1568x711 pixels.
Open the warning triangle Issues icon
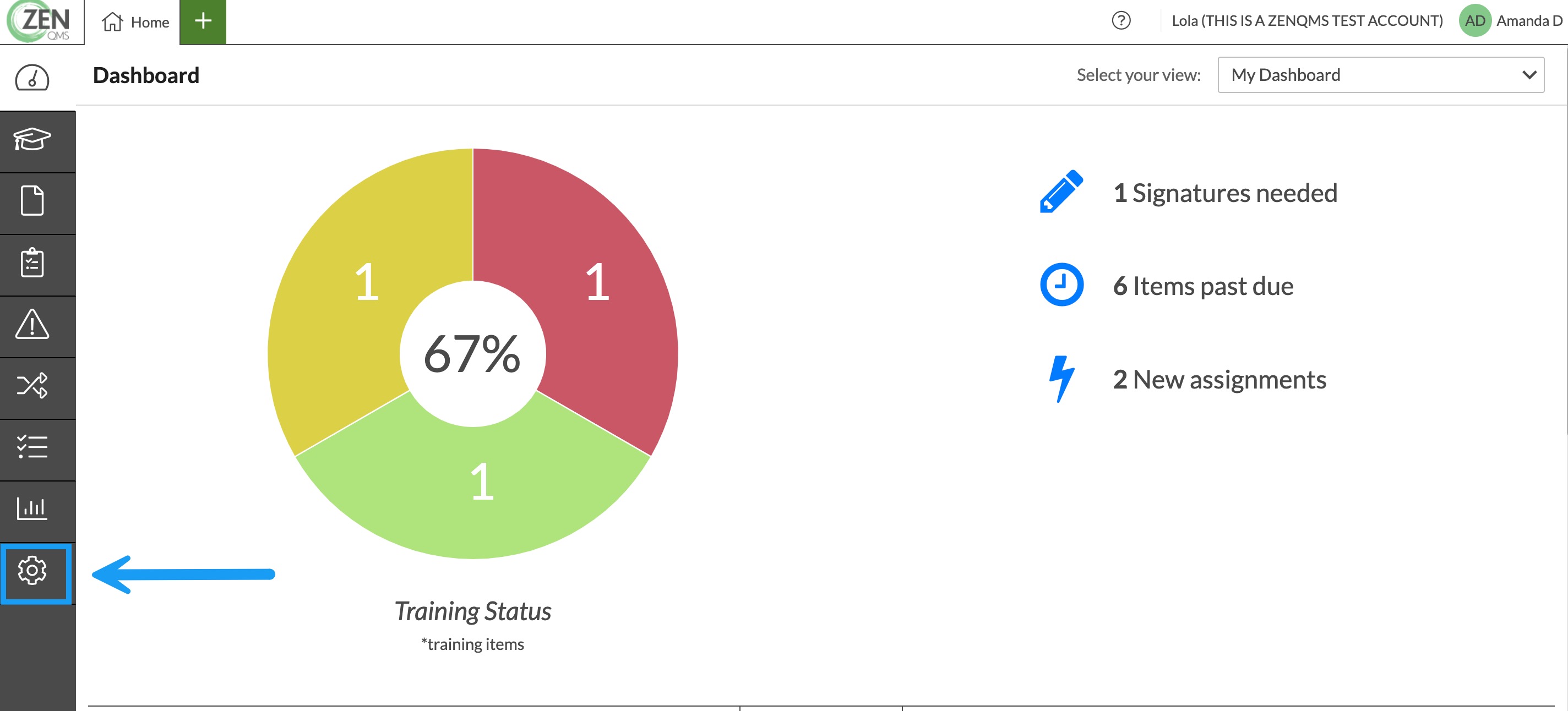(32, 324)
